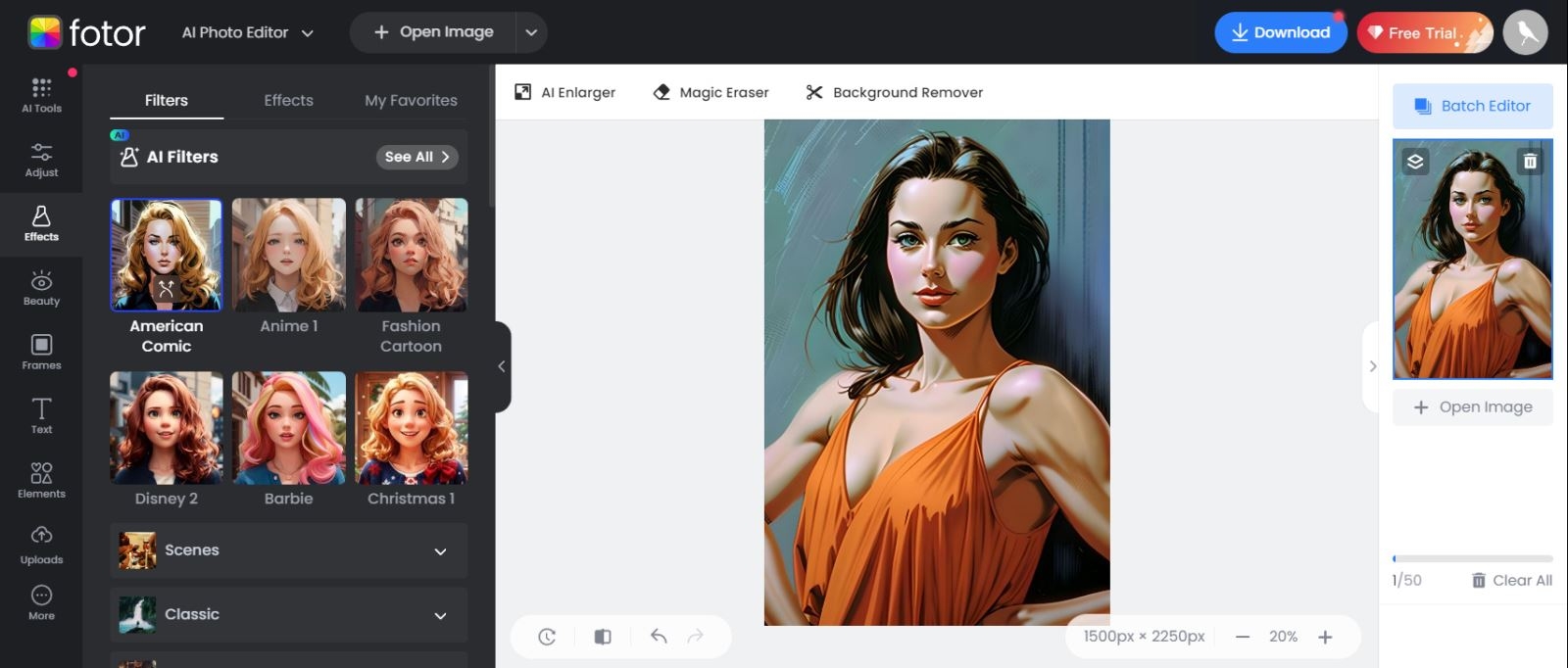Open the Beauty tools
Screen dimensions: 1568x668
(x=41, y=289)
